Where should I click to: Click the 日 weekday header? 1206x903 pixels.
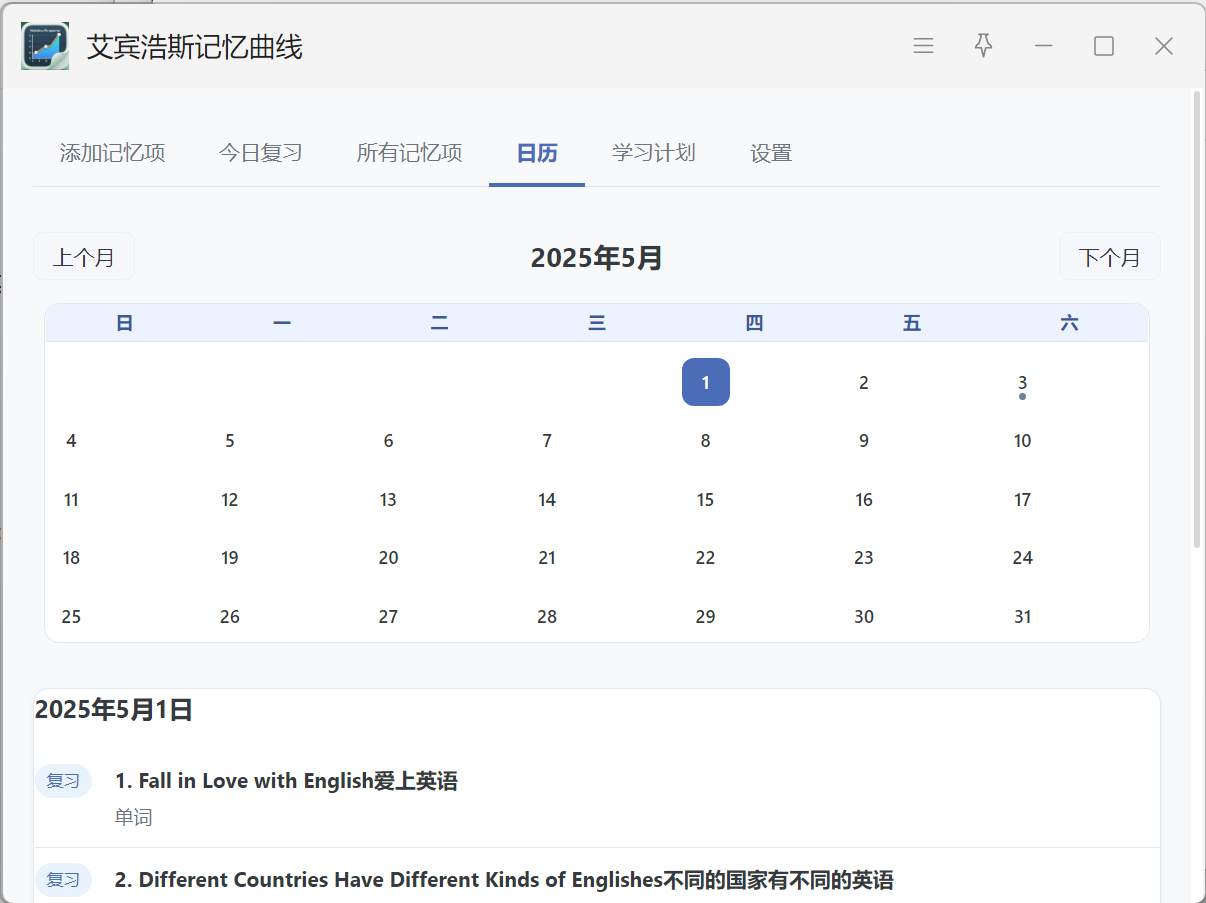[x=124, y=323]
